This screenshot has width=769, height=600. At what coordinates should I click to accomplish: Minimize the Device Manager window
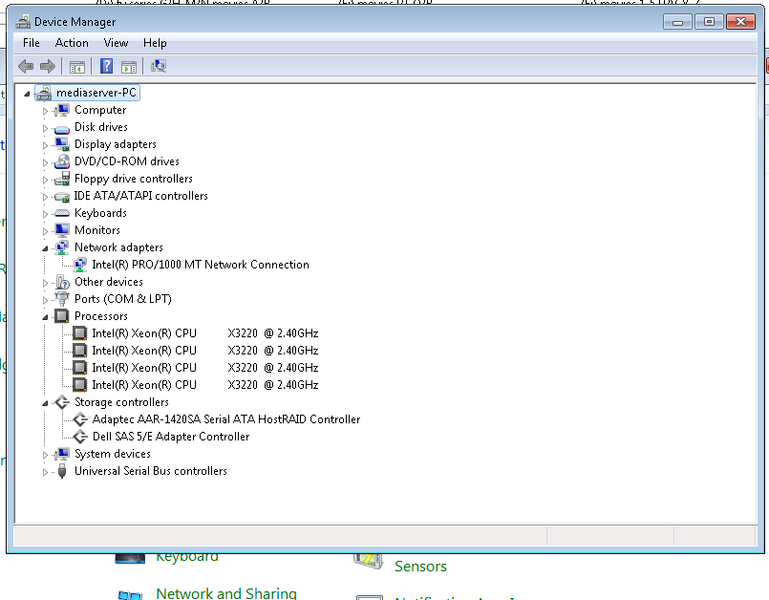[x=678, y=22]
